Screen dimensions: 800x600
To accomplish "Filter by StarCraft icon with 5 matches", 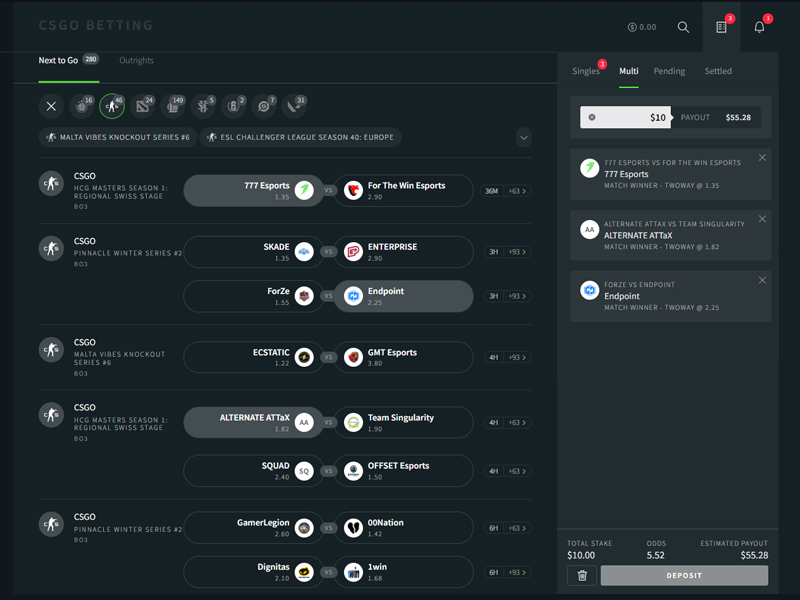I will tap(203, 106).
